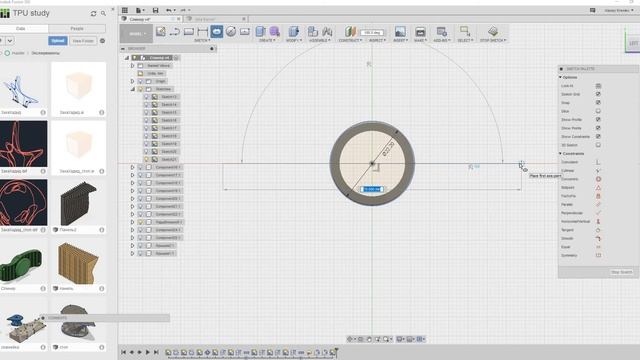Toggle the Snap checkbox
This screenshot has width=640, height=360.
tap(598, 103)
